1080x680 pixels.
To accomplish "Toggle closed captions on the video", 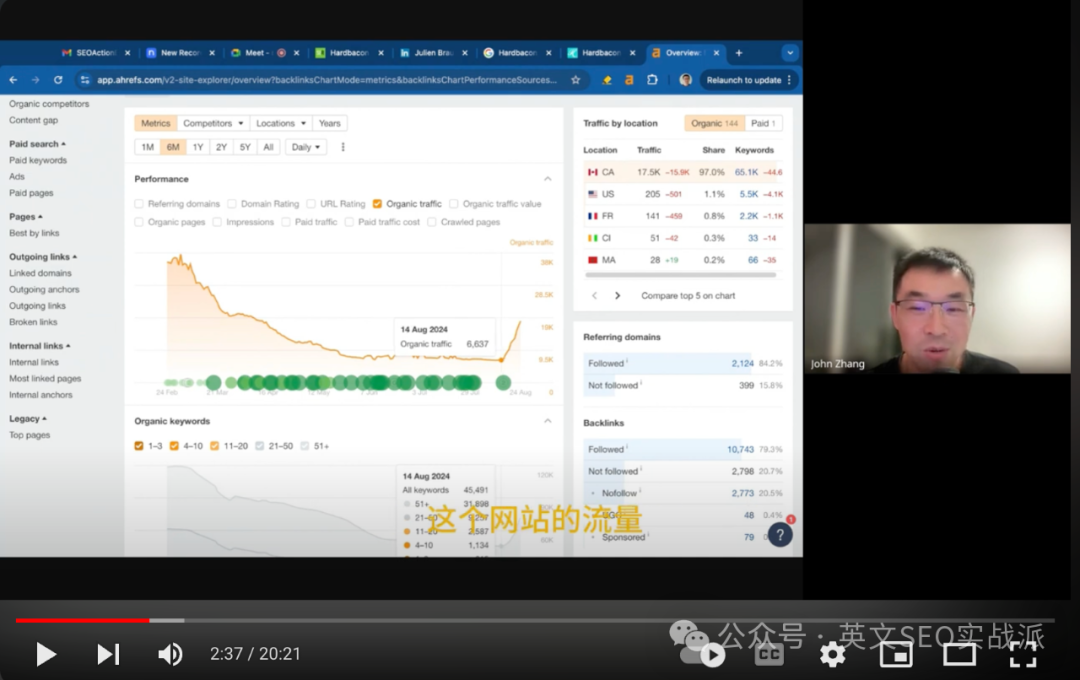I will (x=769, y=654).
